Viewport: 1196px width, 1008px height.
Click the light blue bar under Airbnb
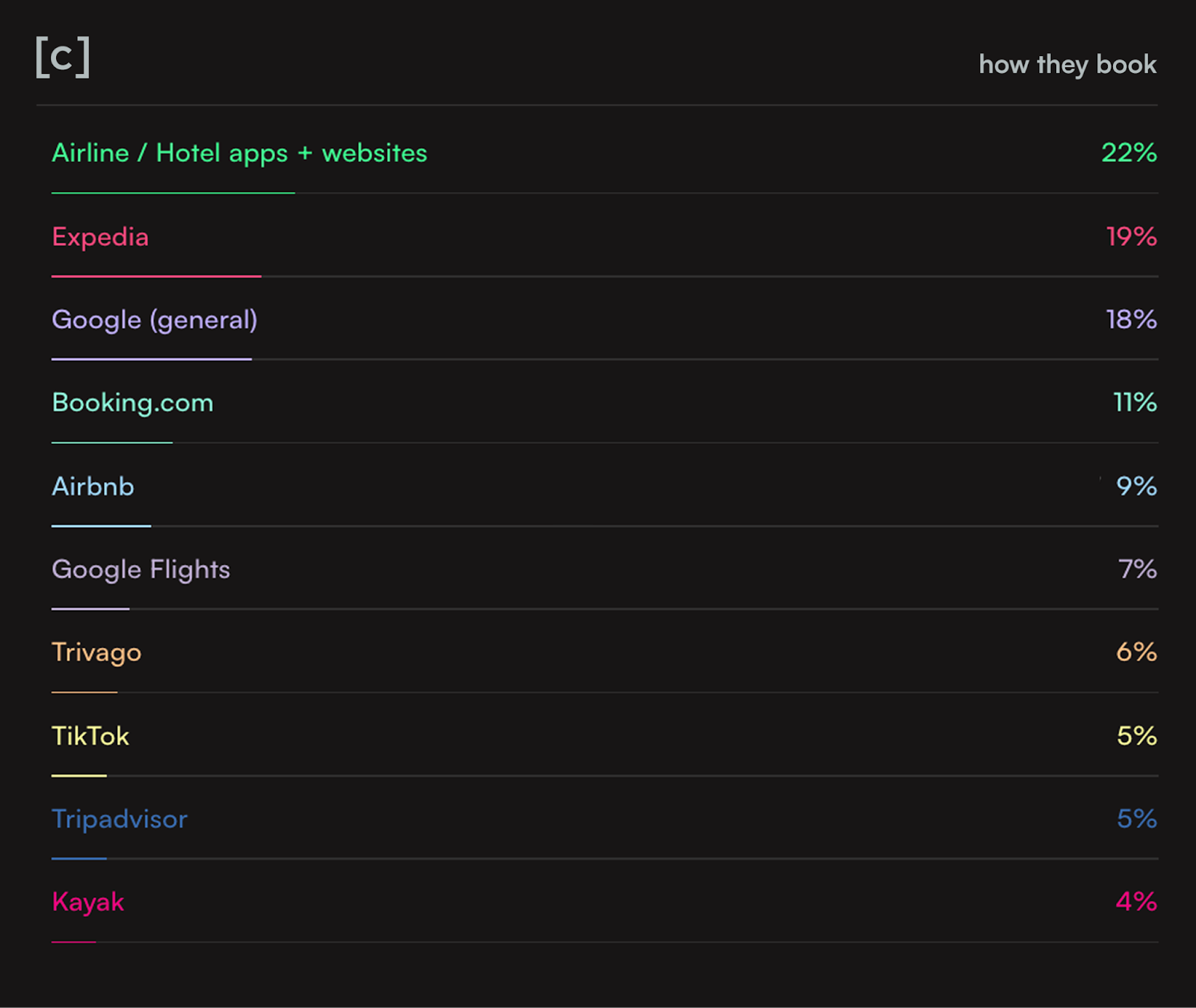101,526
